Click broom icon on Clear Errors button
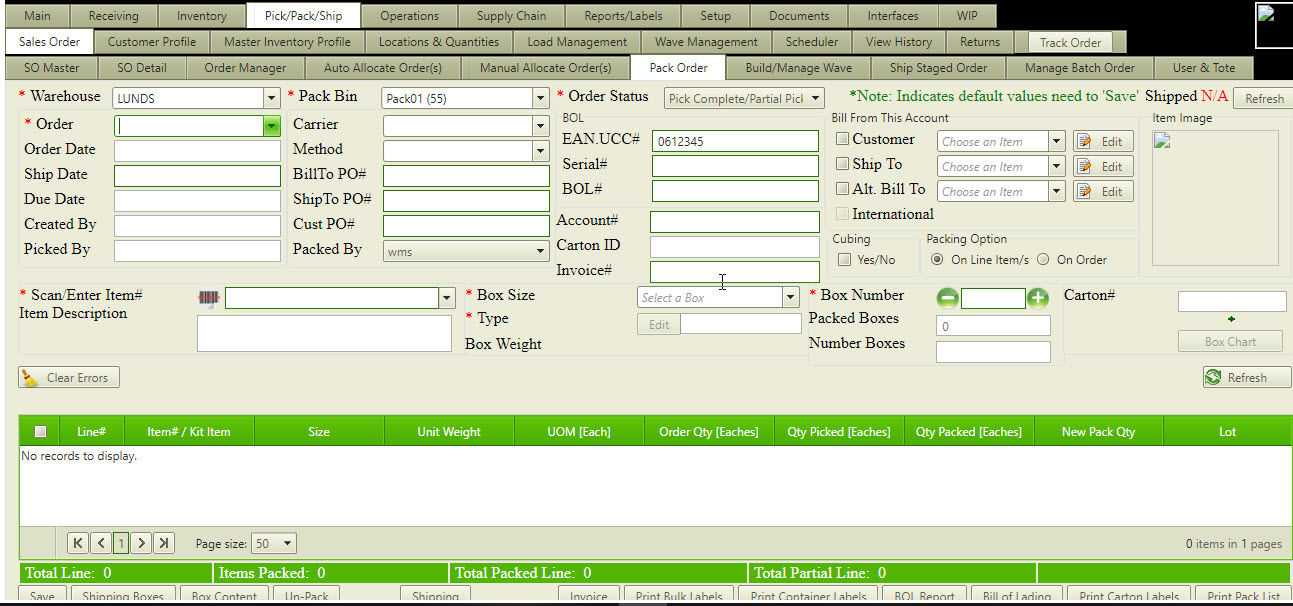 click(32, 378)
